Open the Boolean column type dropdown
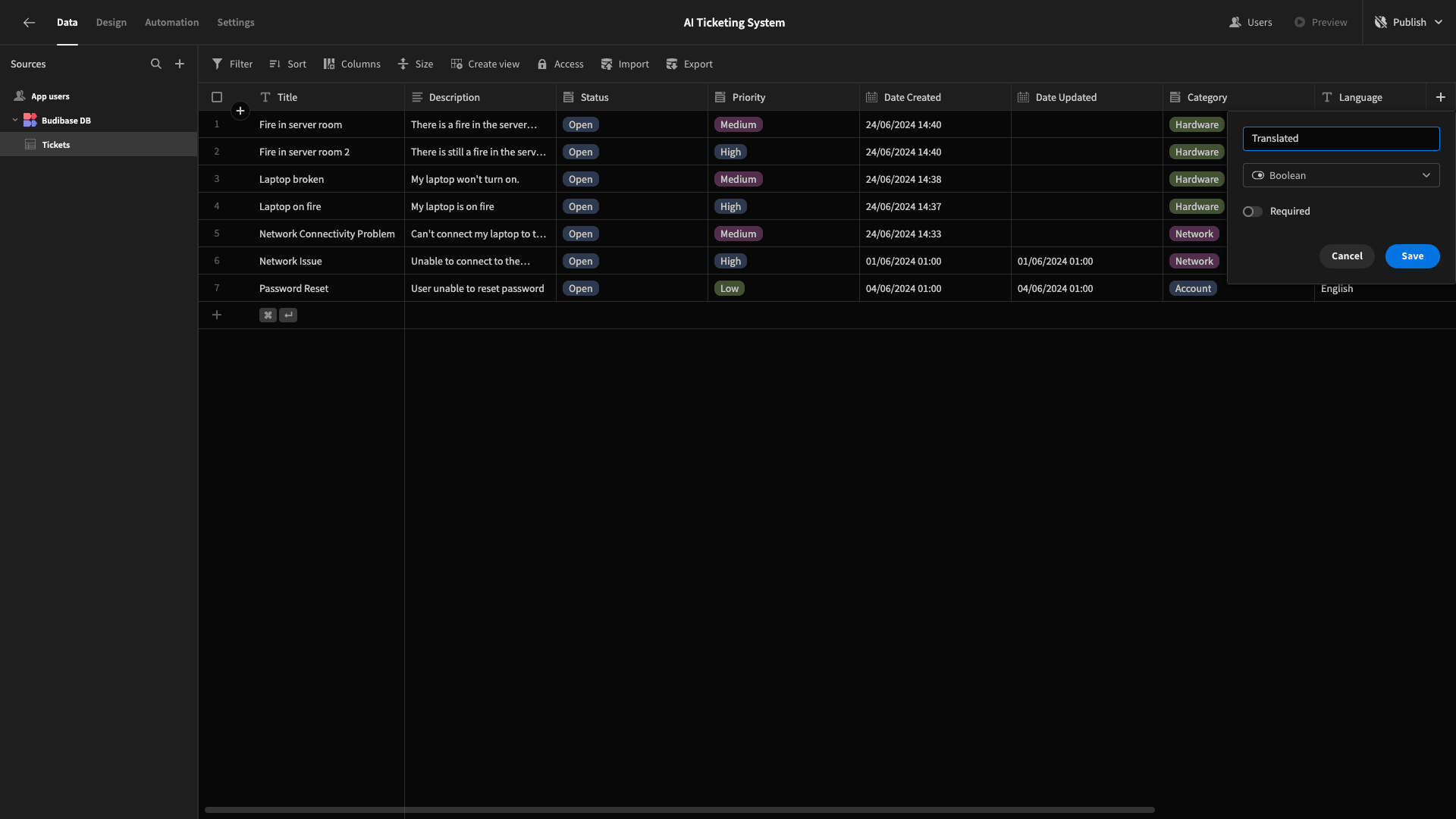The image size is (1456, 819). pos(1341,175)
